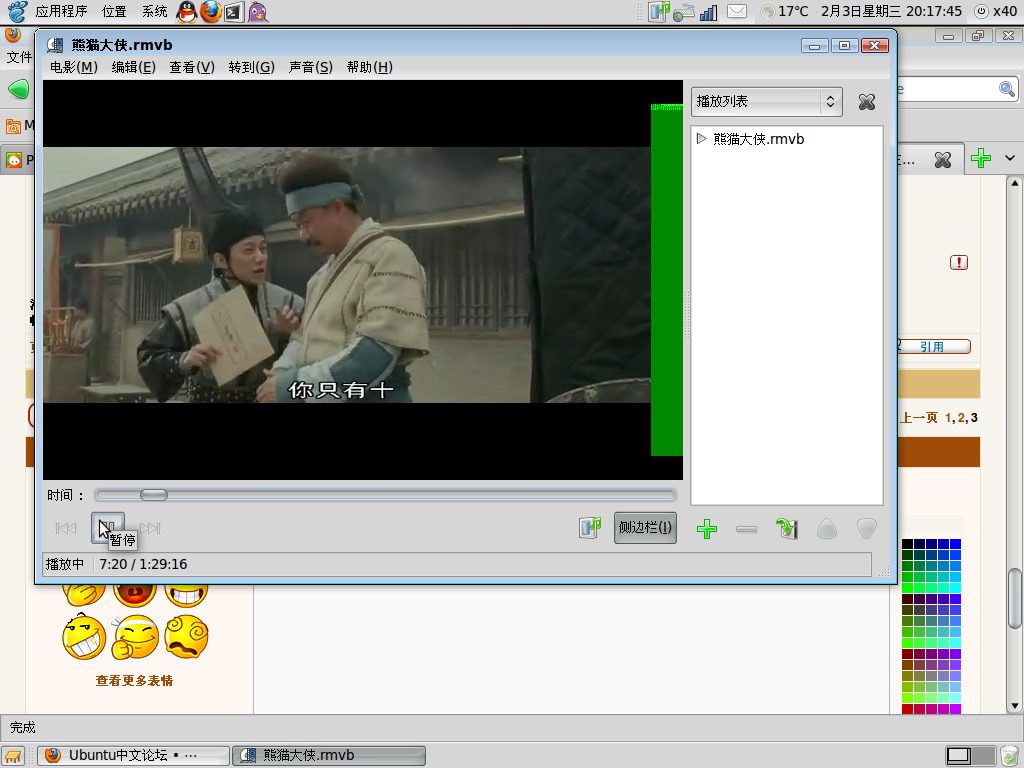
Task: Click the network signal bars tray icon
Action: point(709,12)
